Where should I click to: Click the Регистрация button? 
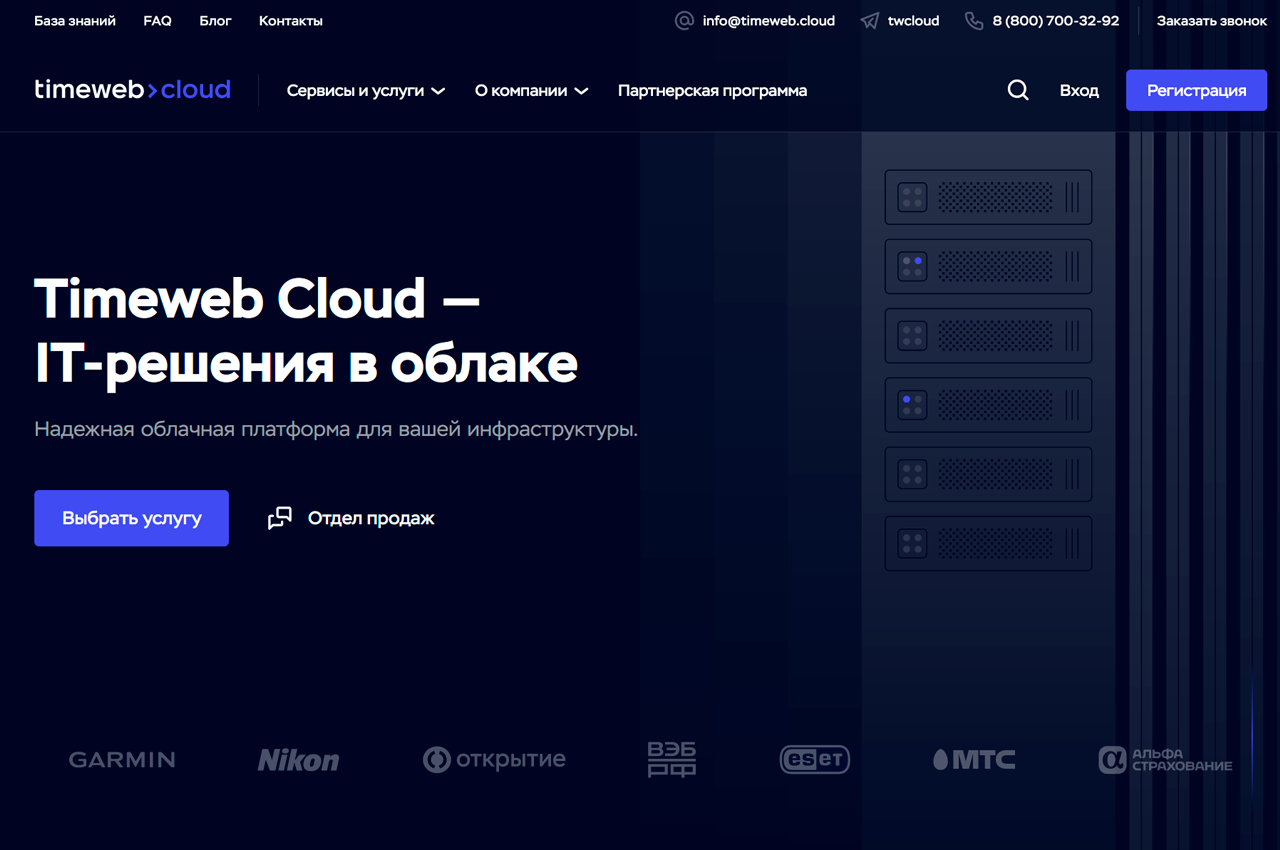click(1196, 90)
